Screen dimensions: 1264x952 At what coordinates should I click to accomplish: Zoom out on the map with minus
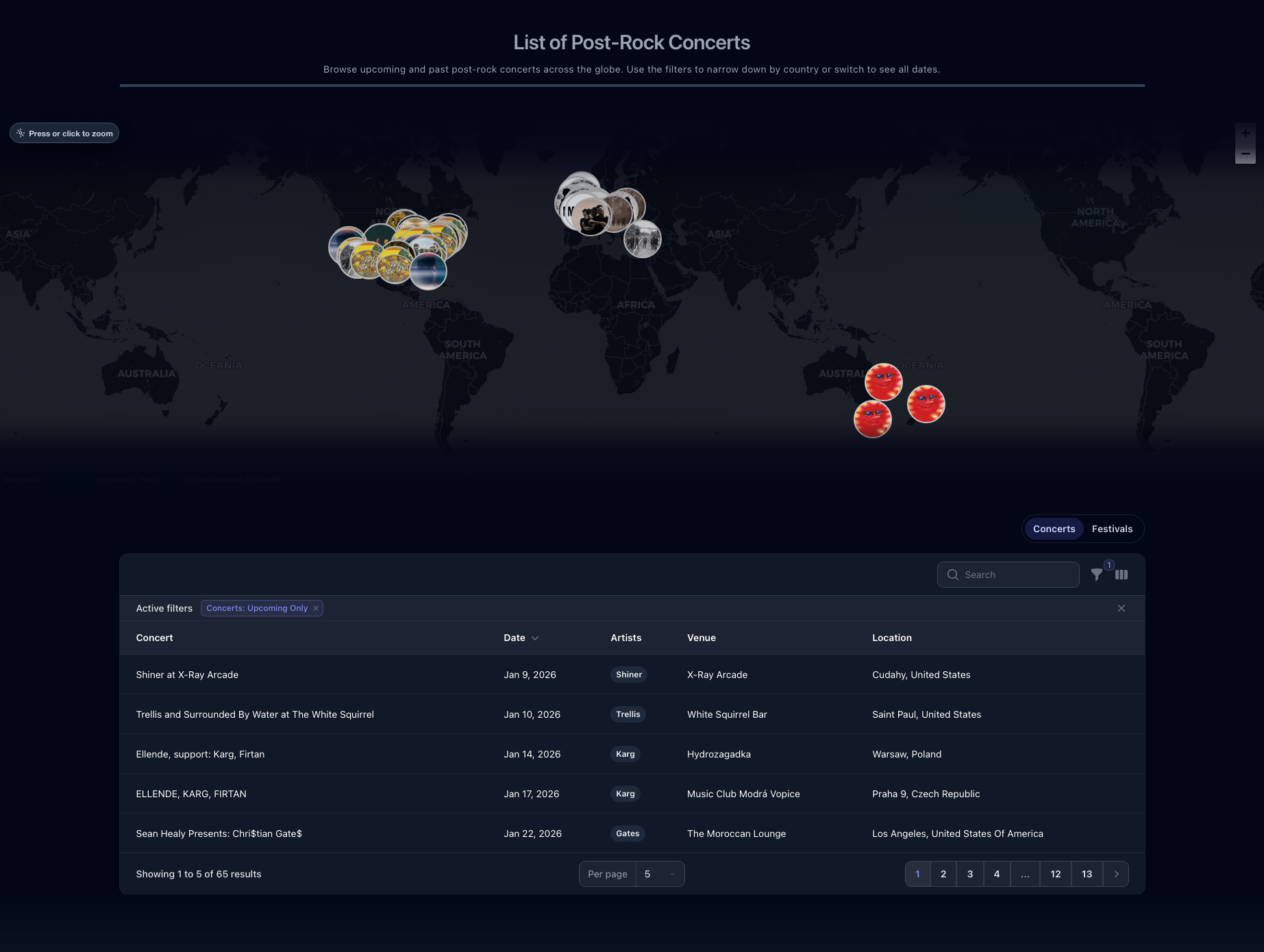[x=1245, y=154]
